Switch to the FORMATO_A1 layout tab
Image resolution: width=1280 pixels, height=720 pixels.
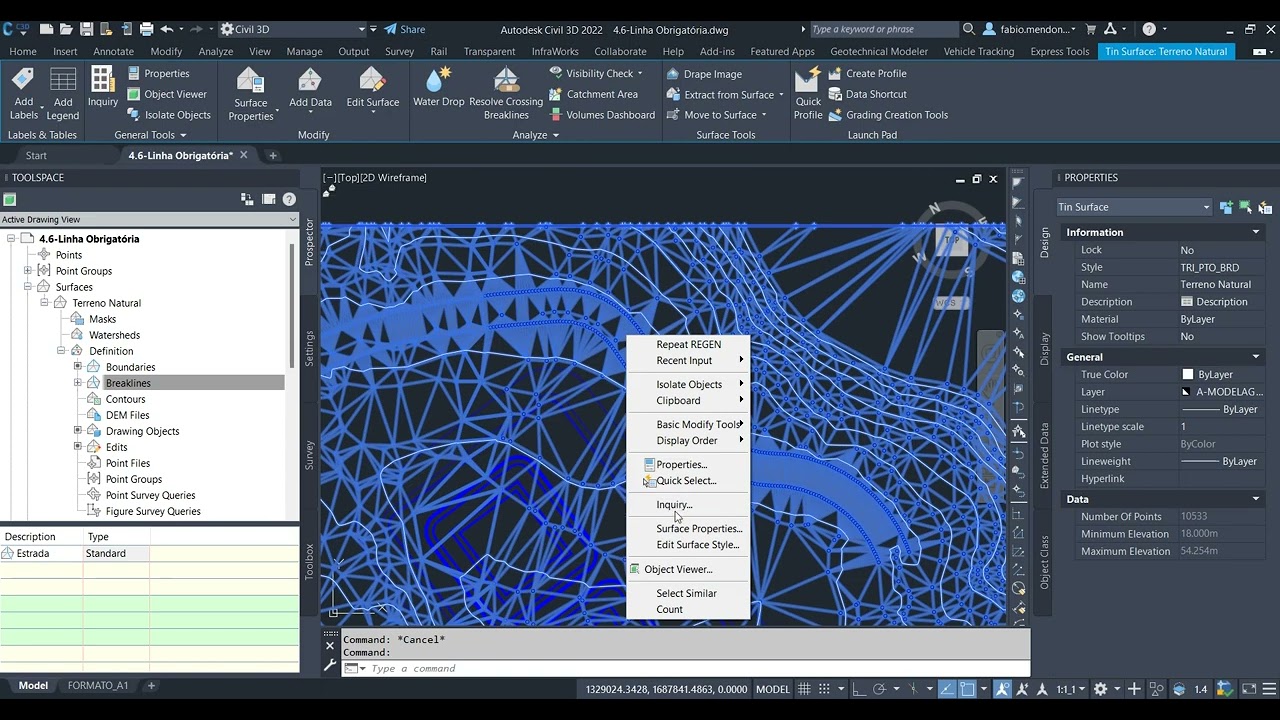pyautogui.click(x=98, y=686)
